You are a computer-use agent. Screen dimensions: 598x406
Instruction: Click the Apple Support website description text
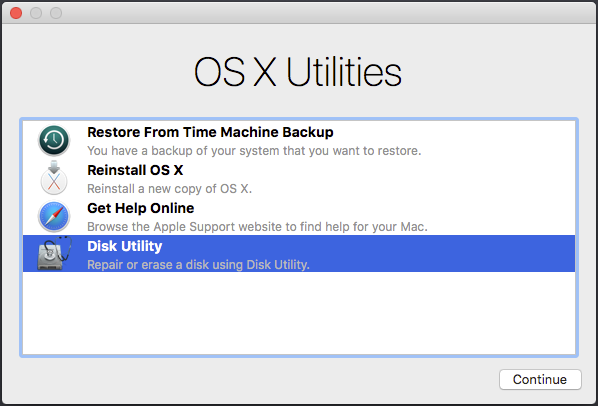click(257, 227)
